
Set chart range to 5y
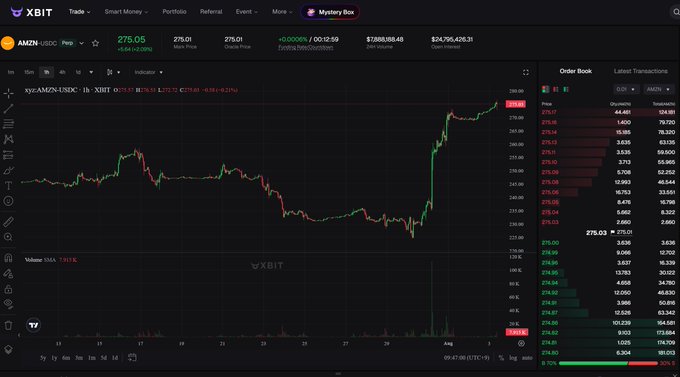pos(43,358)
